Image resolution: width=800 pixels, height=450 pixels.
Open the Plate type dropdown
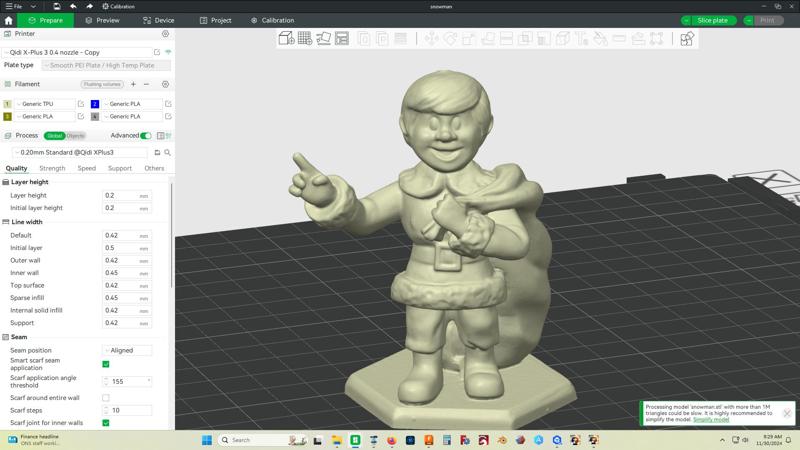pos(106,65)
